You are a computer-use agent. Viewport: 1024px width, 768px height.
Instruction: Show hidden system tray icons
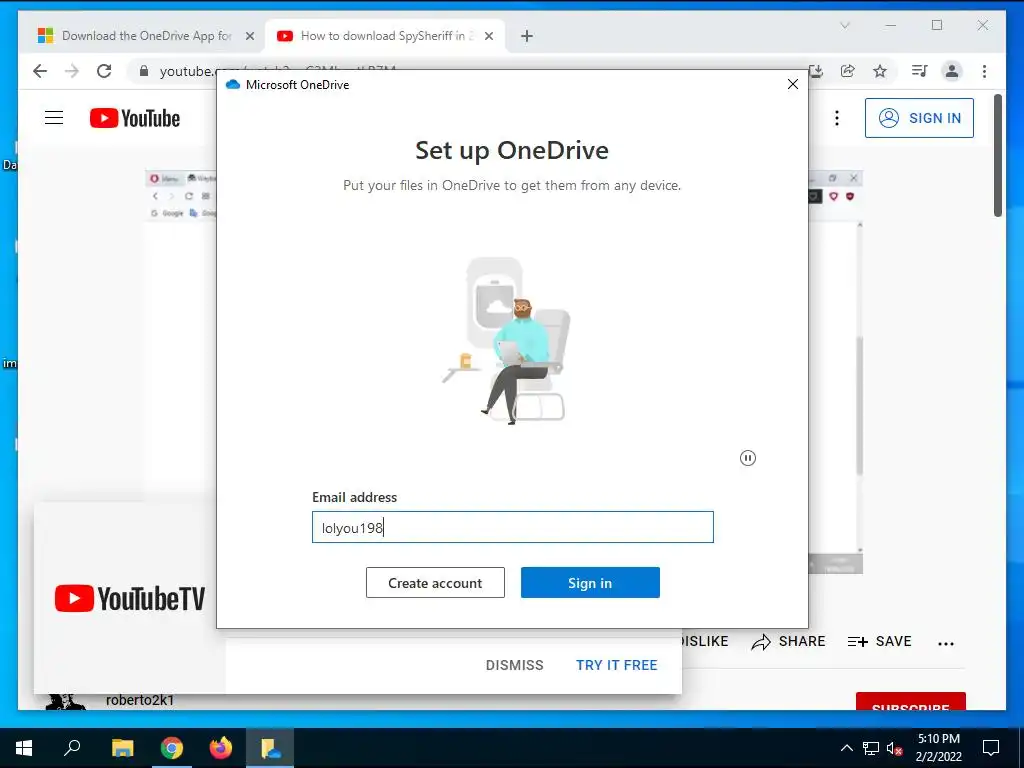tap(846, 748)
